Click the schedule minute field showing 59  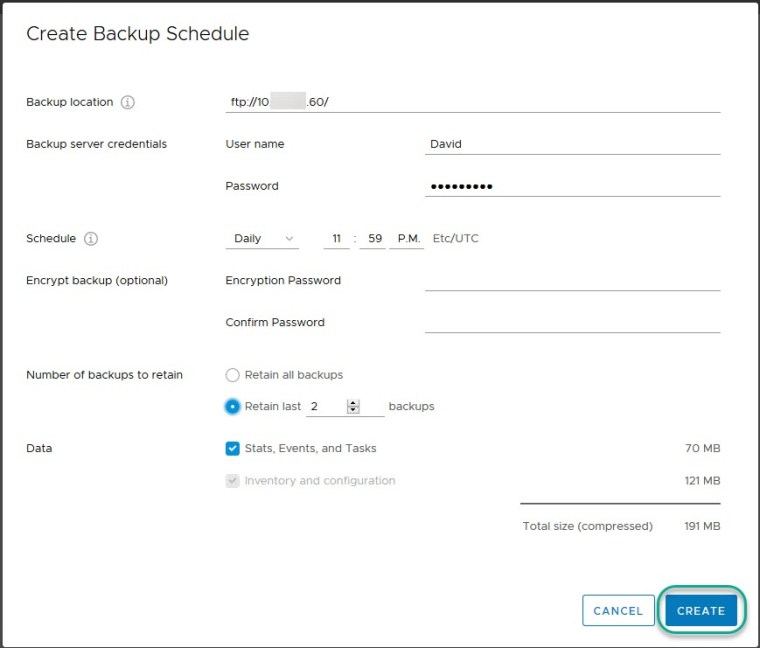tap(373, 238)
